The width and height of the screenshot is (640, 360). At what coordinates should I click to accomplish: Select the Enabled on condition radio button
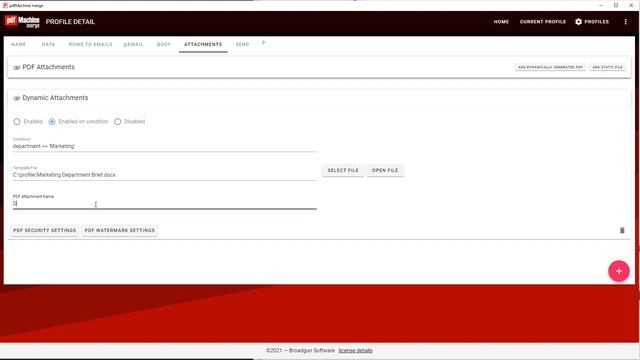(x=52, y=122)
